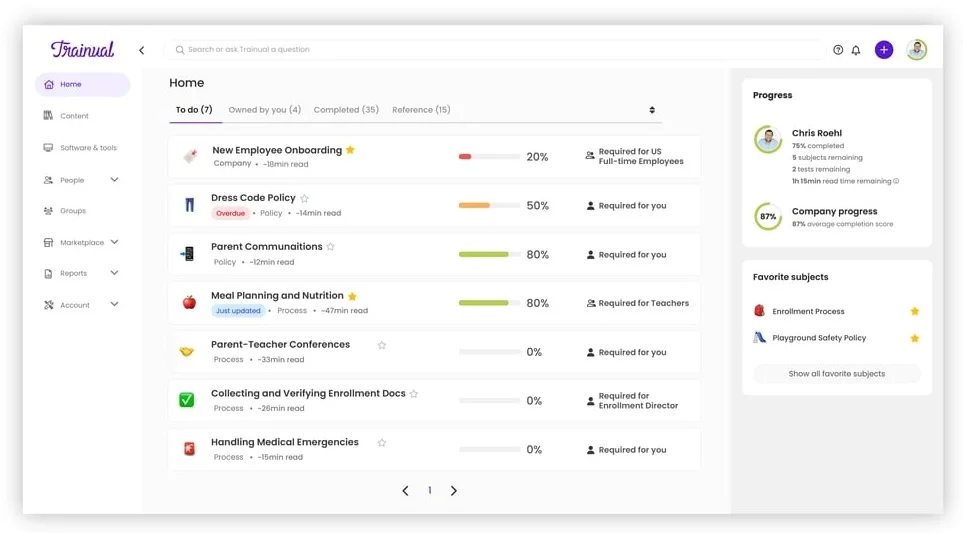Image resolution: width=963 pixels, height=533 pixels.
Task: Click the Collecting Enrollment Docs checkmark icon
Action: [x=187, y=400]
